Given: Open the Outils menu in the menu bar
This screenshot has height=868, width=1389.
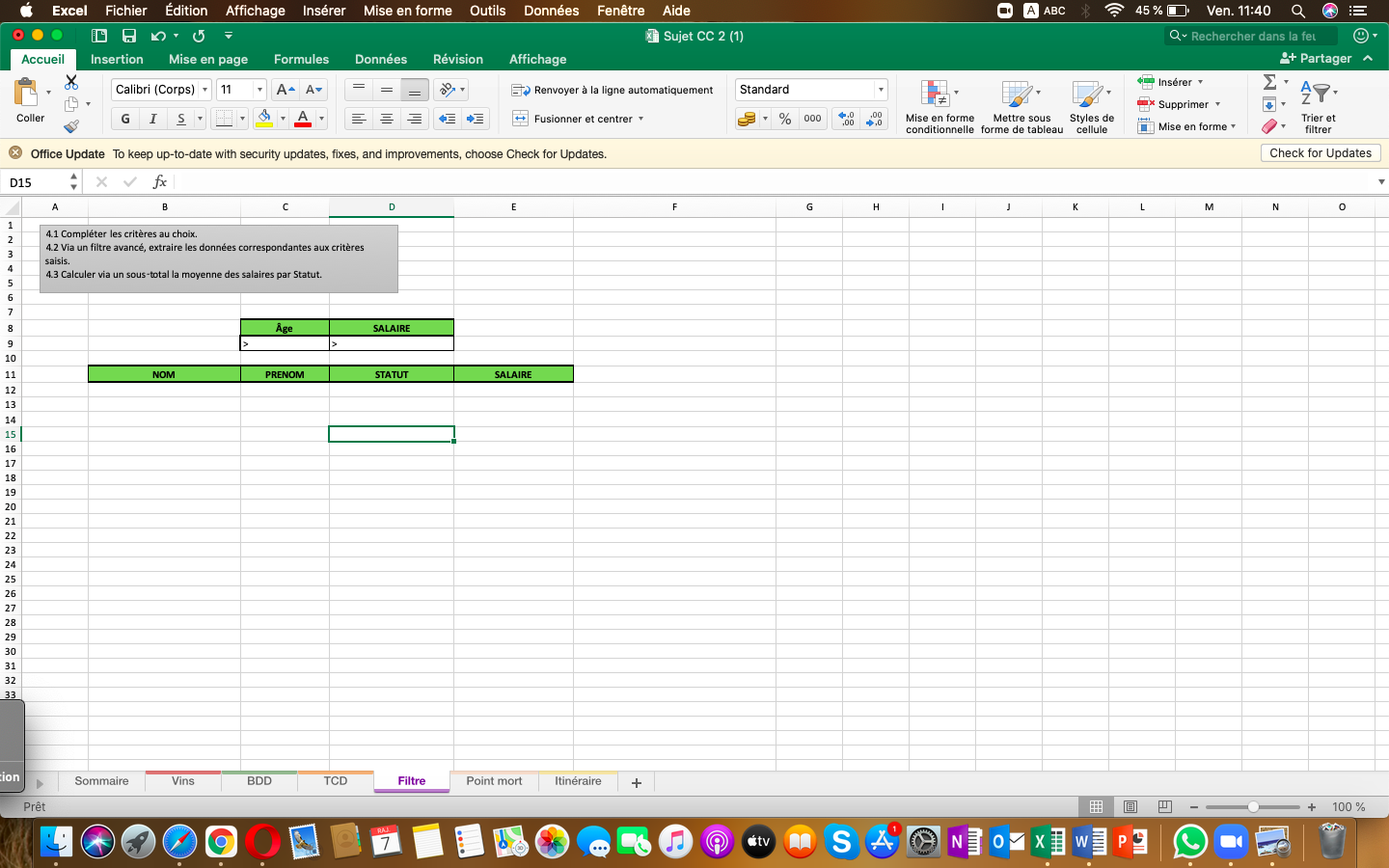Looking at the screenshot, I should tap(488, 11).
